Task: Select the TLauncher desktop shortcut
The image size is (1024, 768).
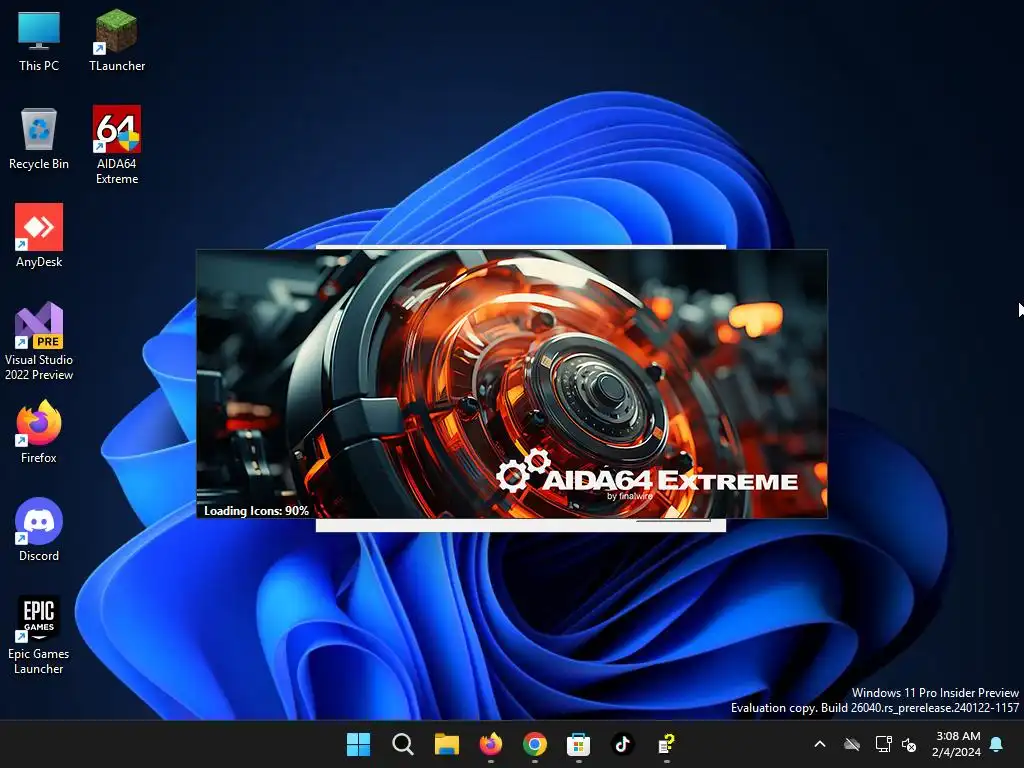Action: pyautogui.click(x=117, y=40)
